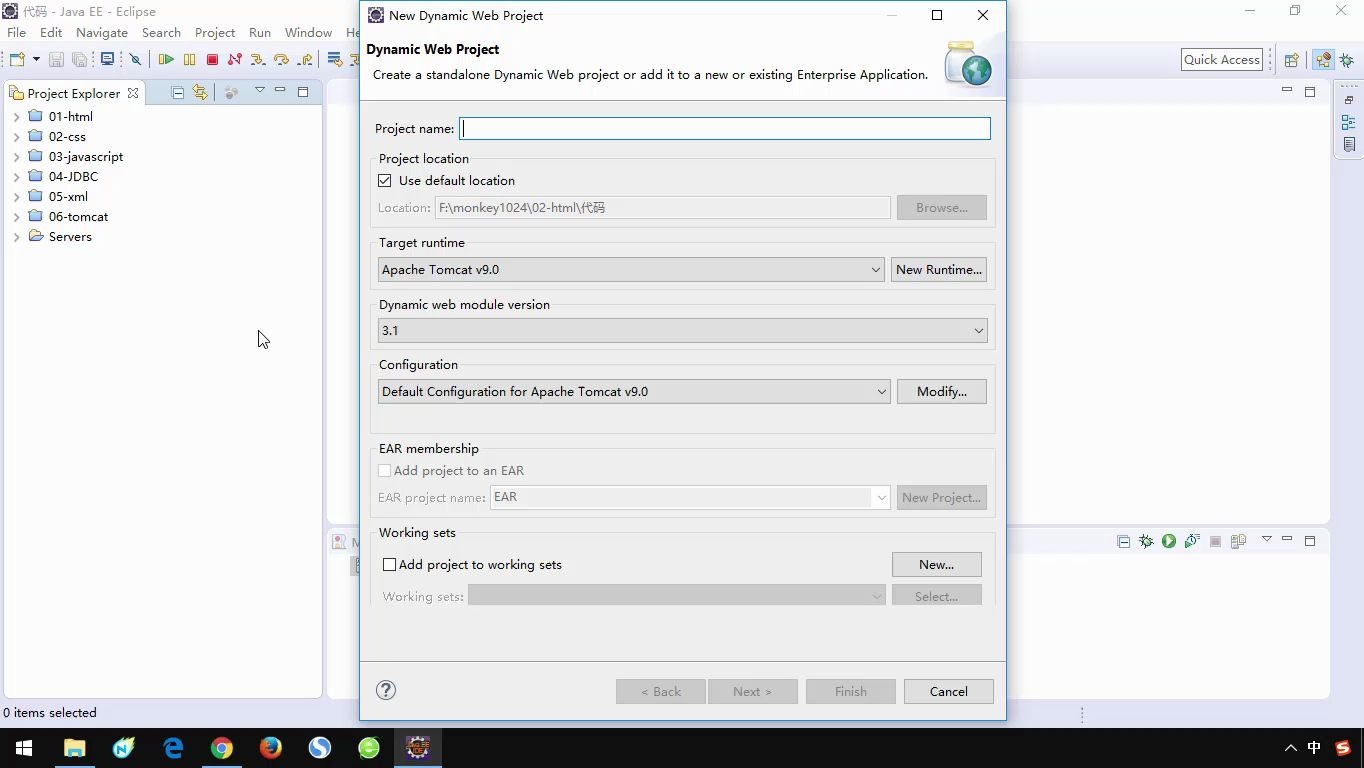Click the Save All toolbar icon
The height and width of the screenshot is (768, 1364).
79,60
